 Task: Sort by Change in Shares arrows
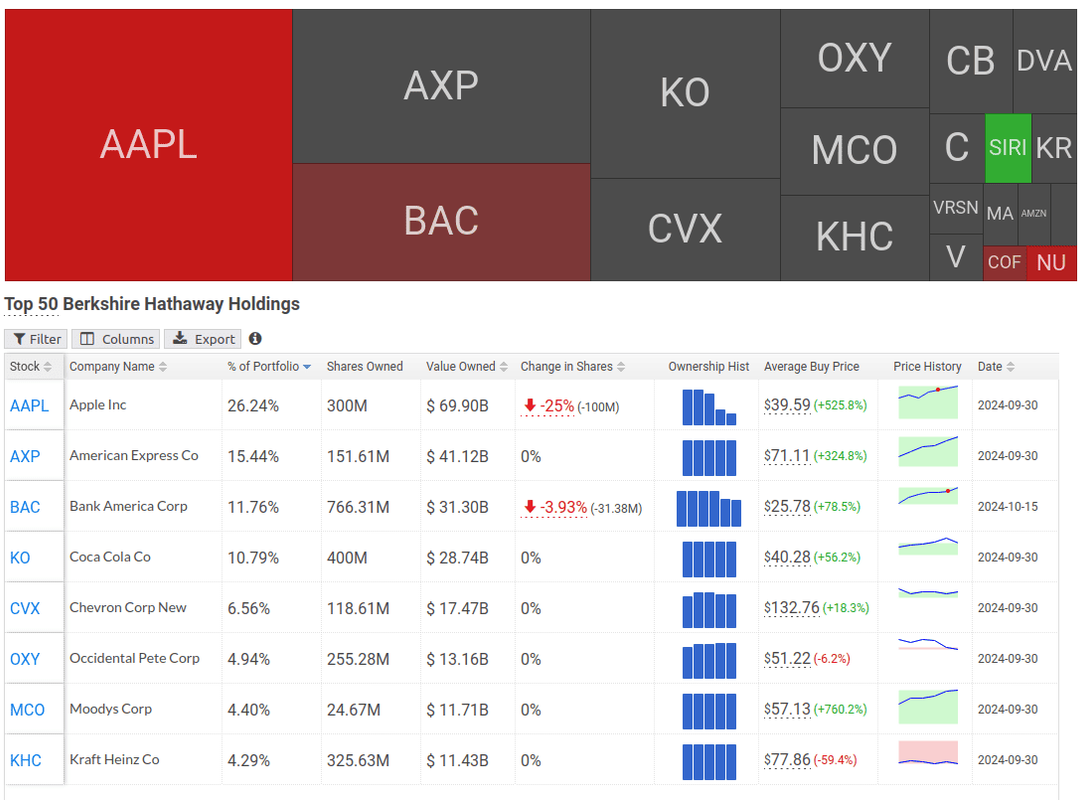pos(621,367)
